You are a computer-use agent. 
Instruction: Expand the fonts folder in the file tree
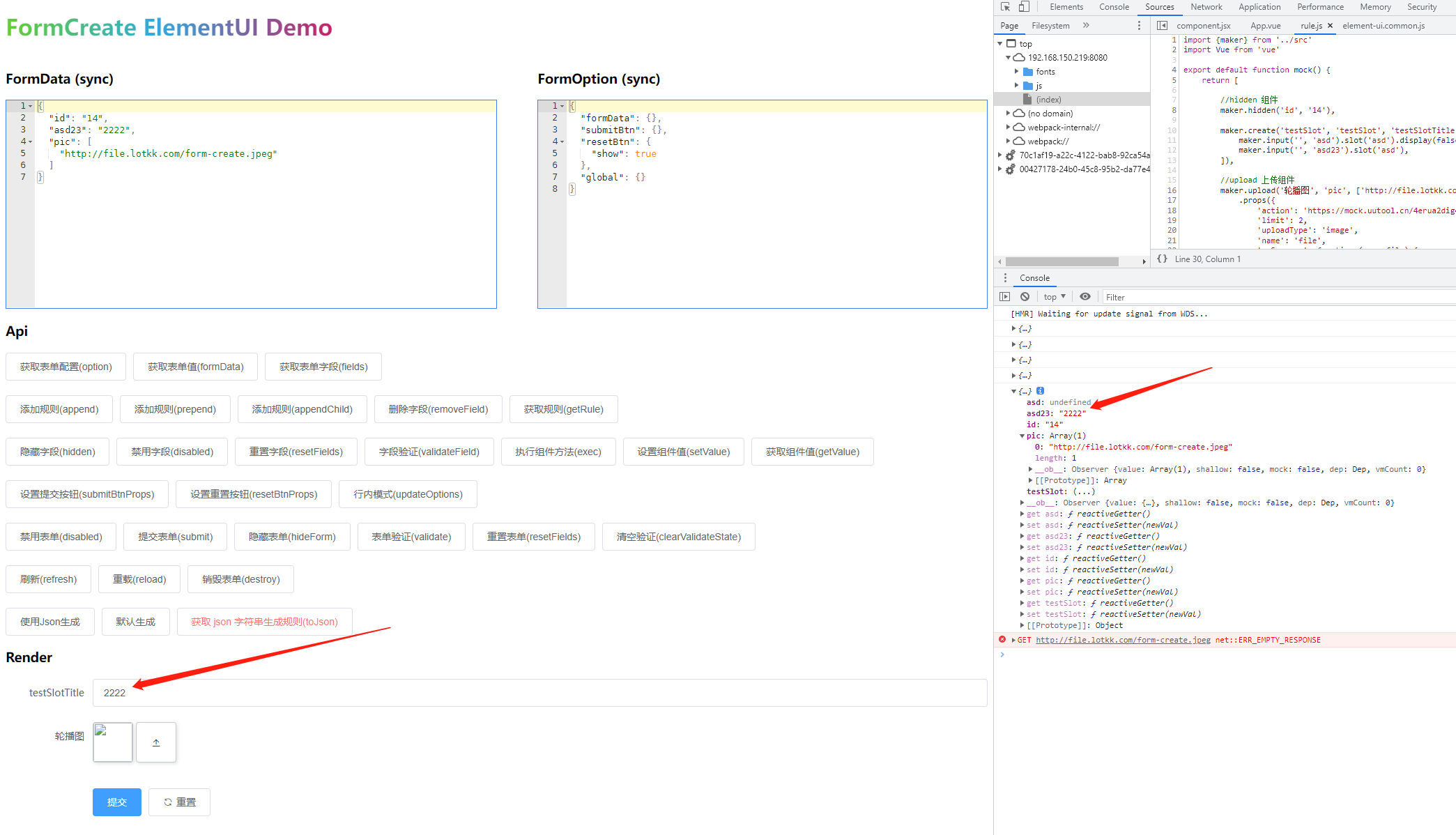pyautogui.click(x=1017, y=71)
